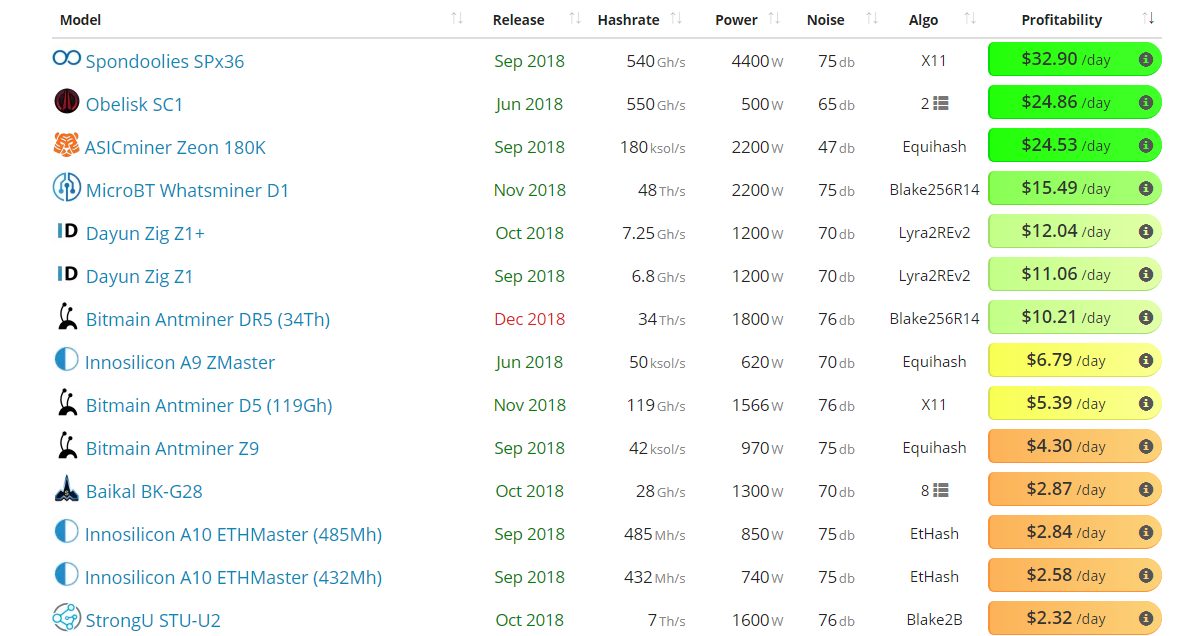
Task: Click the Baikal BK-G28 logo icon
Action: [66, 489]
